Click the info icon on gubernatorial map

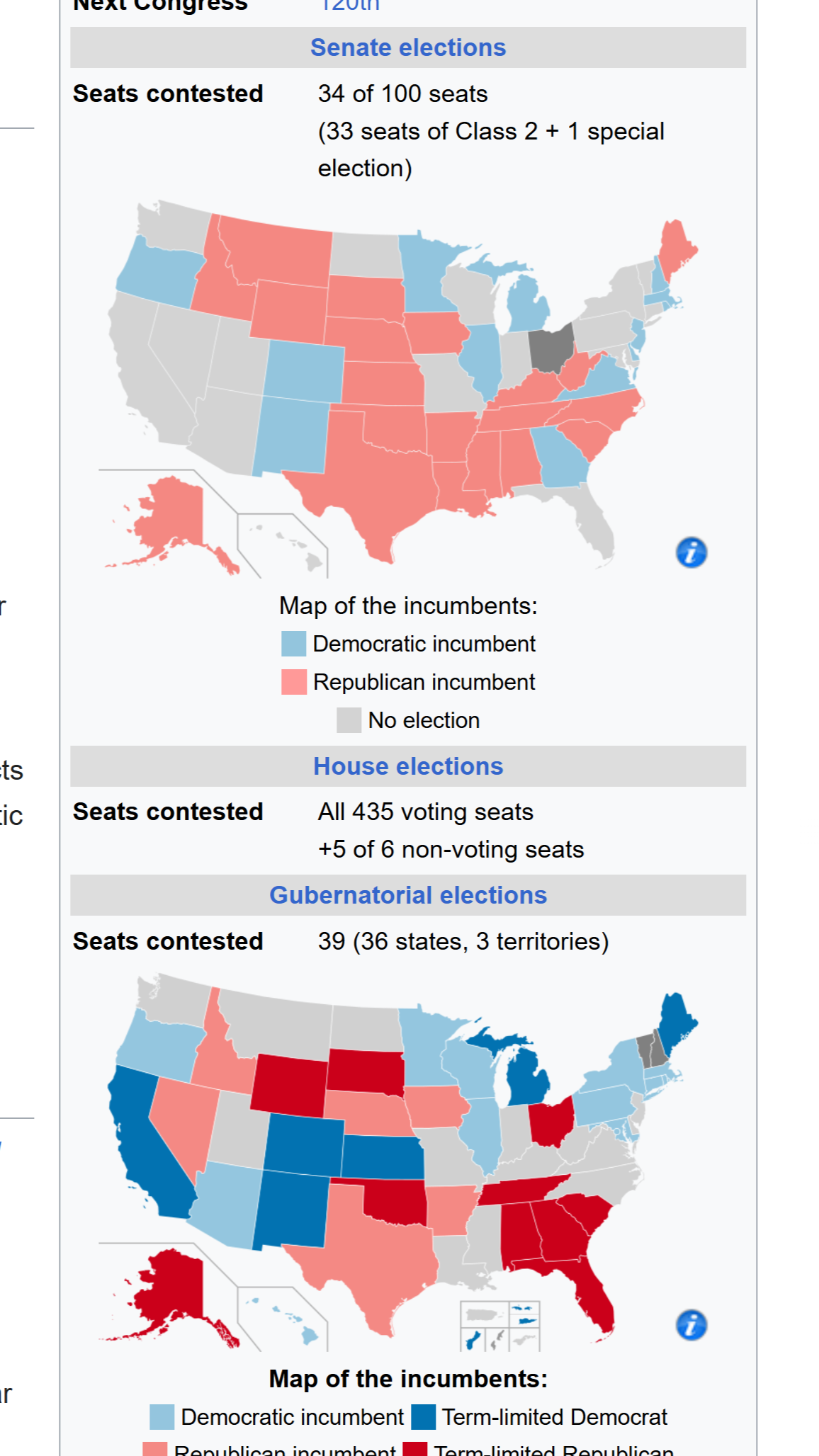[691, 1325]
